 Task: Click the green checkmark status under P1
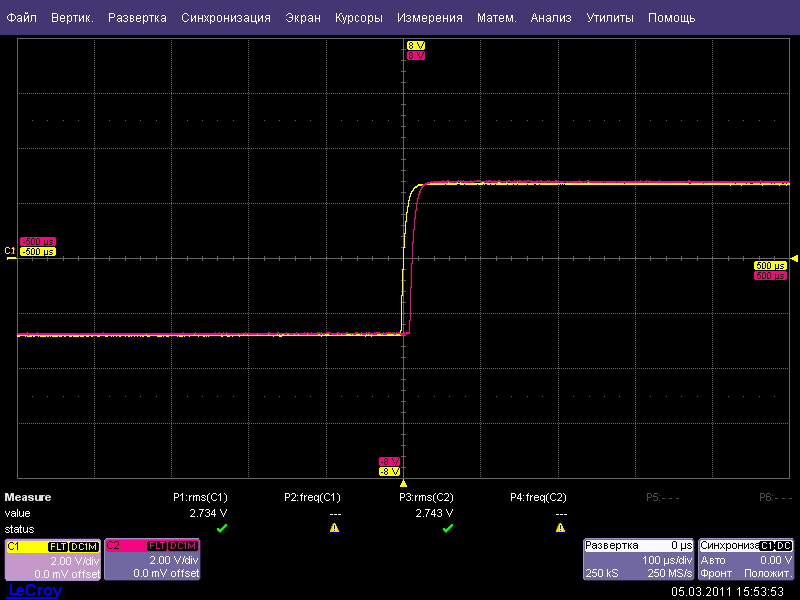pos(221,528)
